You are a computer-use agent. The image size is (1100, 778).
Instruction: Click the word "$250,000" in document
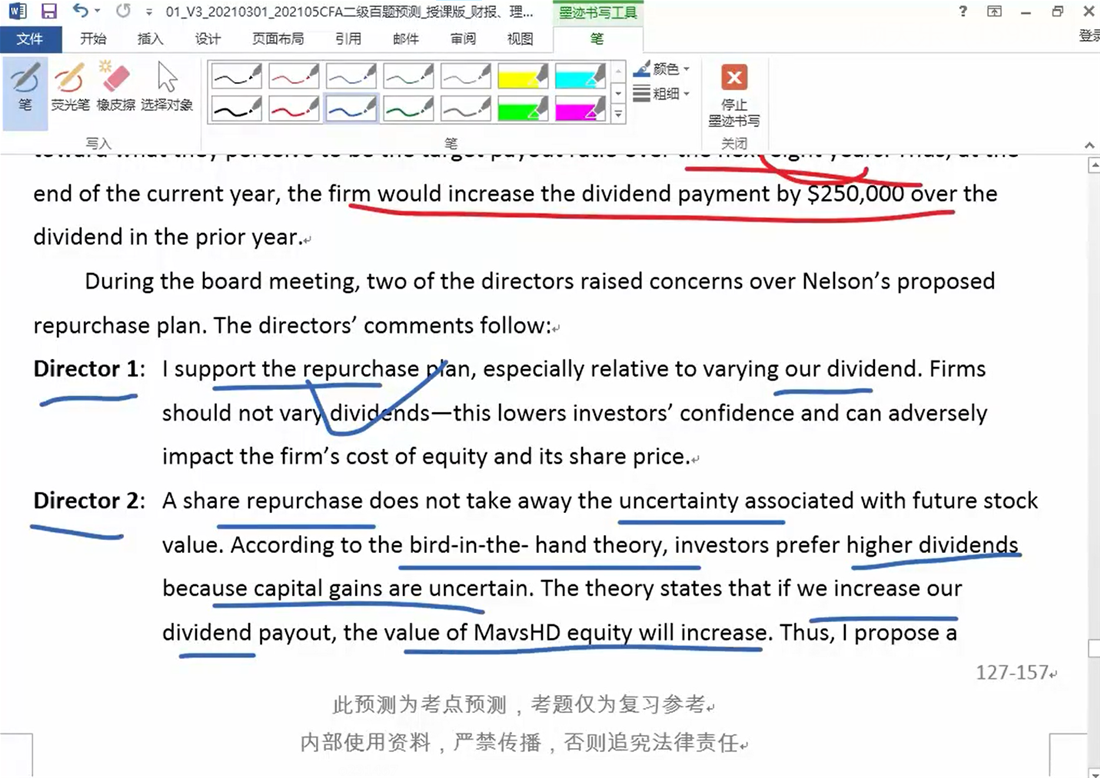tap(857, 194)
